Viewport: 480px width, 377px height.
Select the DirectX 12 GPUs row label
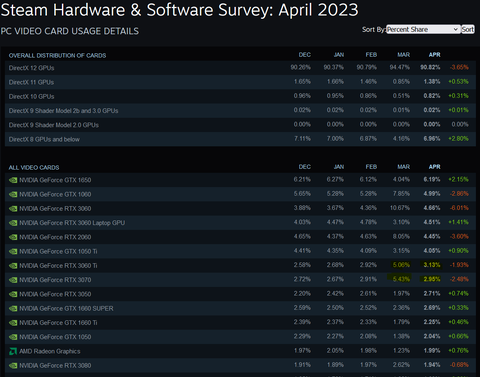coord(31,68)
